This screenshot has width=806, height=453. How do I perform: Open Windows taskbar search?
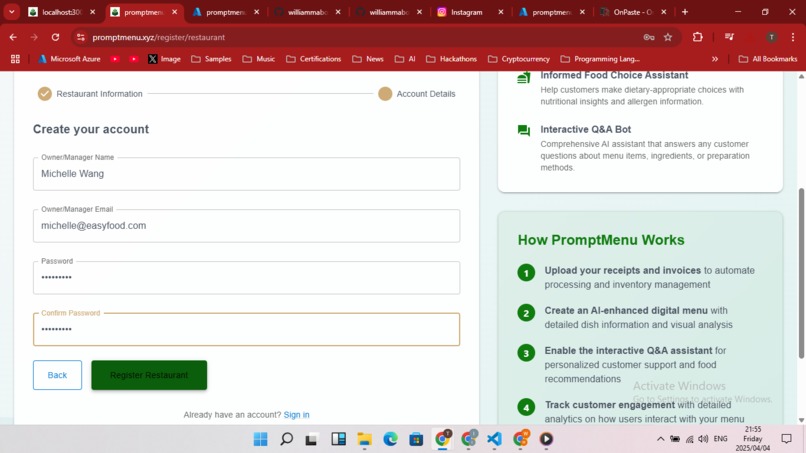point(286,439)
